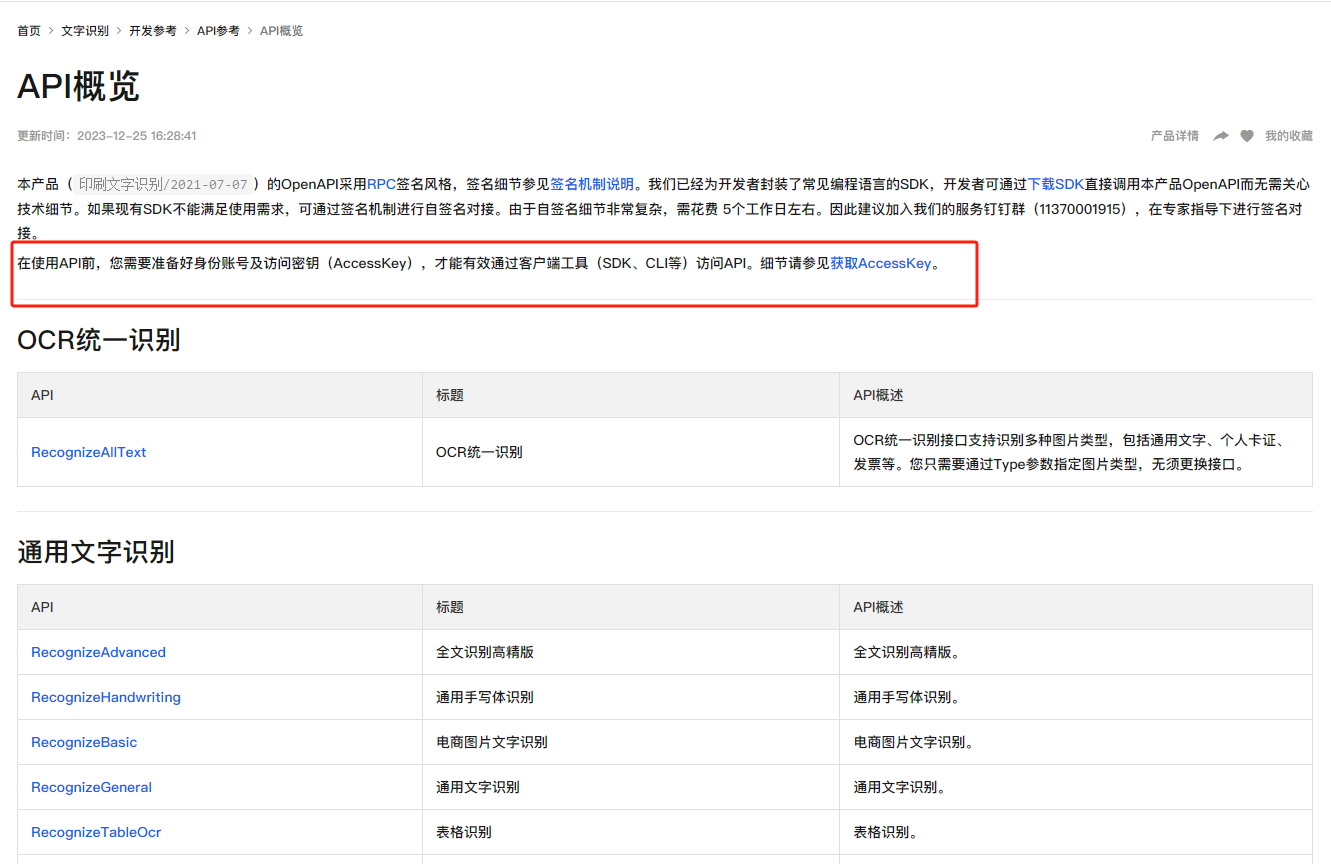Open RecognizeHandwriting API link
Screen dimensions: 1331x864
coord(106,697)
